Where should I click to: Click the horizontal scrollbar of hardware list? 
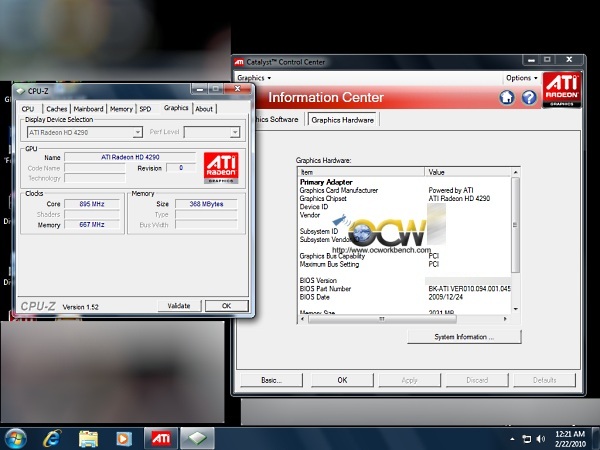tap(406, 319)
